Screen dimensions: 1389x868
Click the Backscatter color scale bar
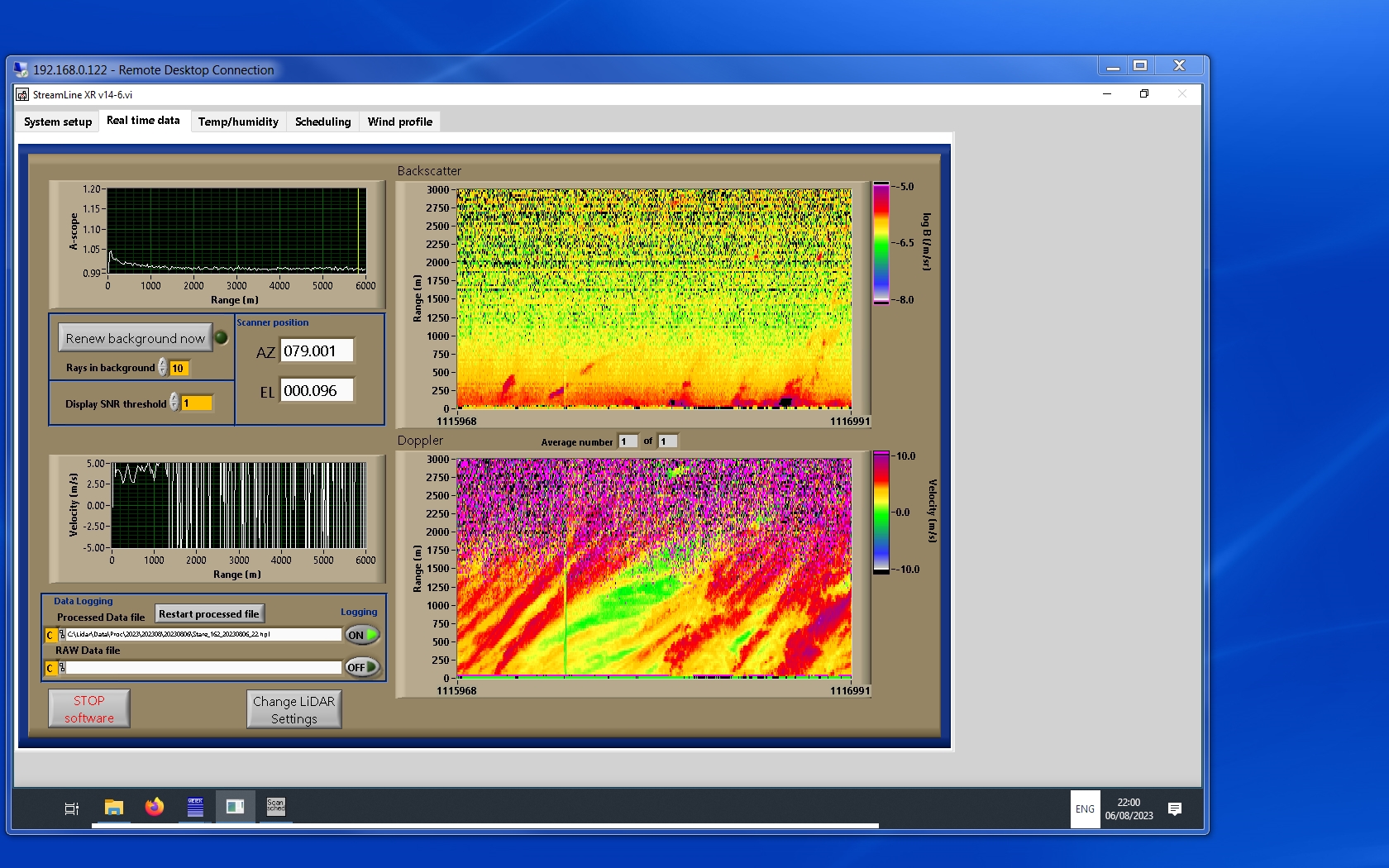pyautogui.click(x=881, y=243)
